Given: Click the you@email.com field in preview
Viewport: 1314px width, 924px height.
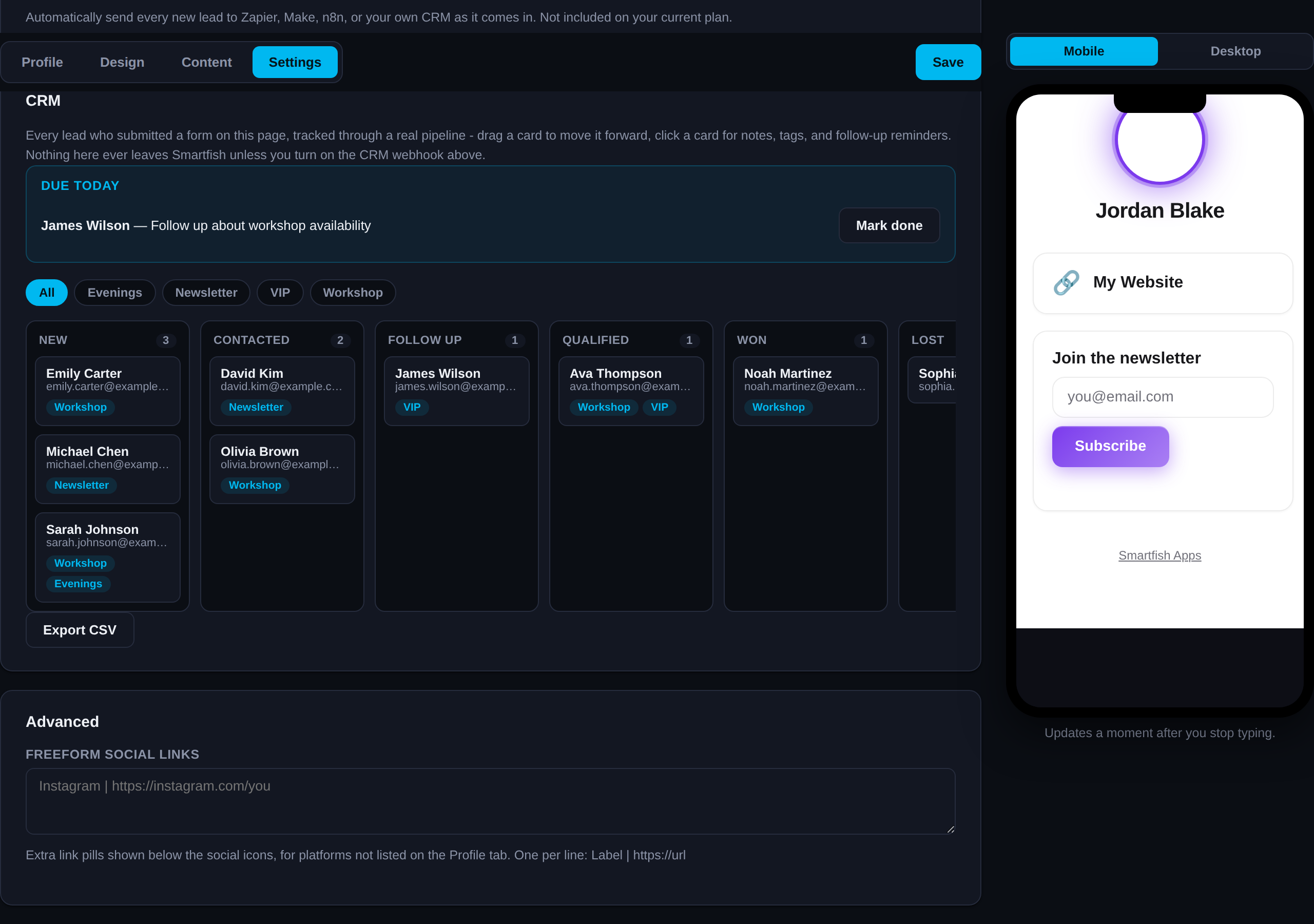Looking at the screenshot, I should pos(1163,397).
